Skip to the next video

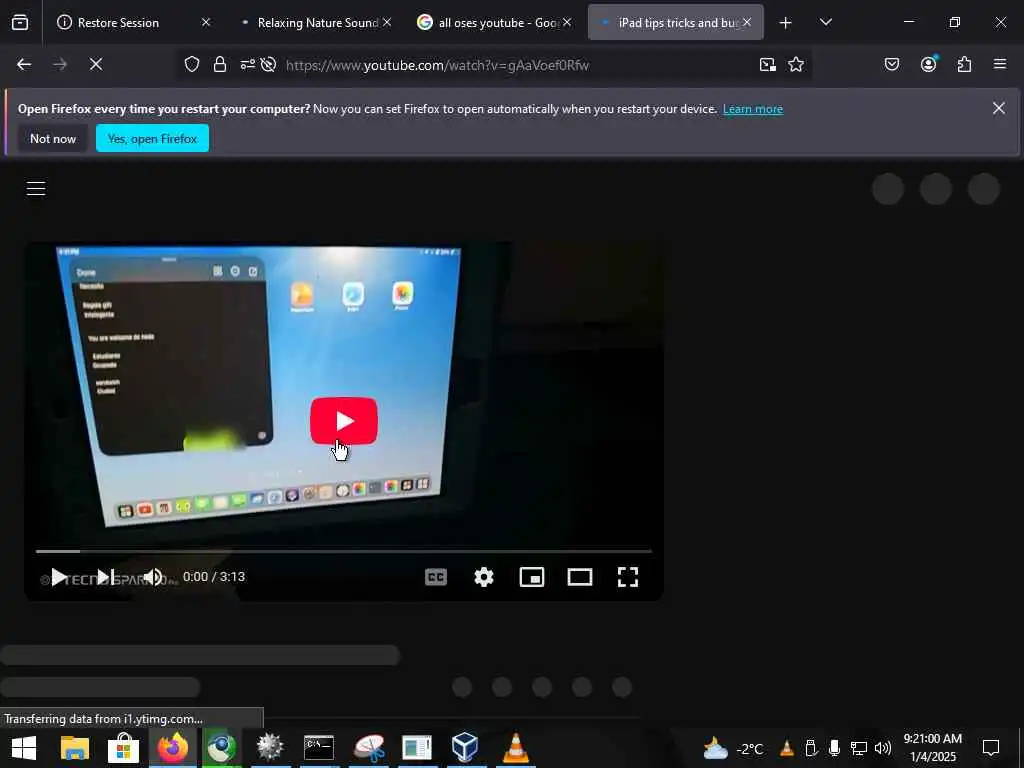tap(105, 577)
